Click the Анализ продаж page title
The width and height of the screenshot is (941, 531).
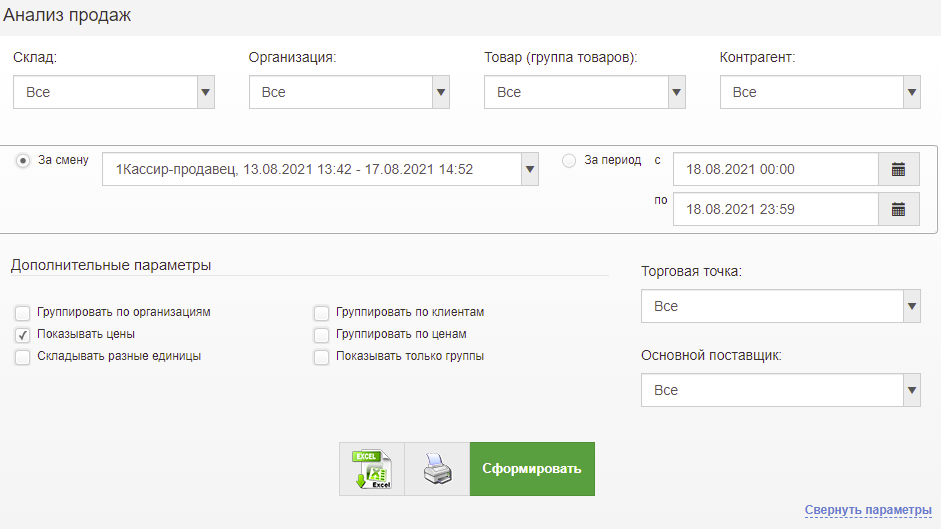(x=67, y=15)
